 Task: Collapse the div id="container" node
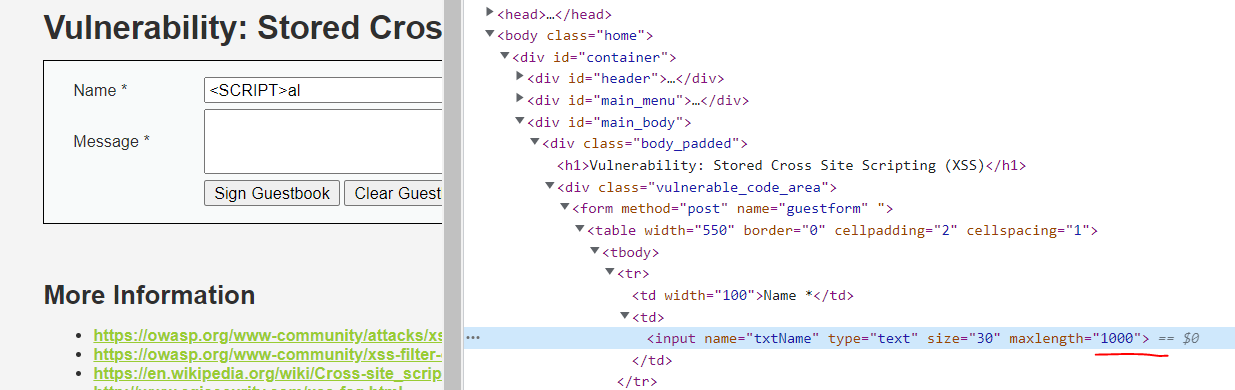(x=505, y=57)
